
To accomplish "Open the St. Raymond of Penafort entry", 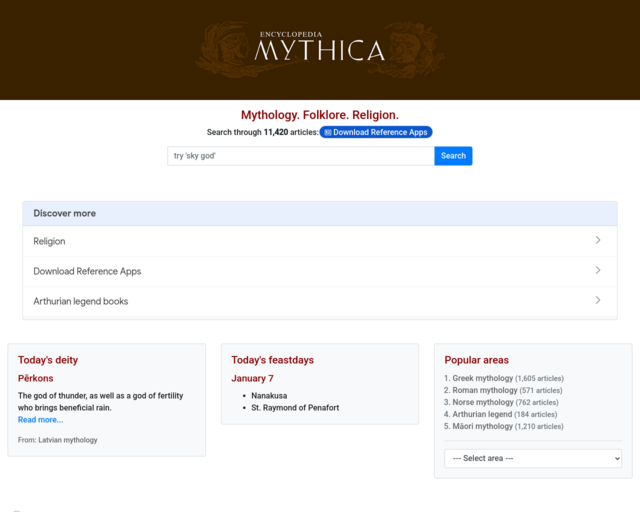I will 295,408.
